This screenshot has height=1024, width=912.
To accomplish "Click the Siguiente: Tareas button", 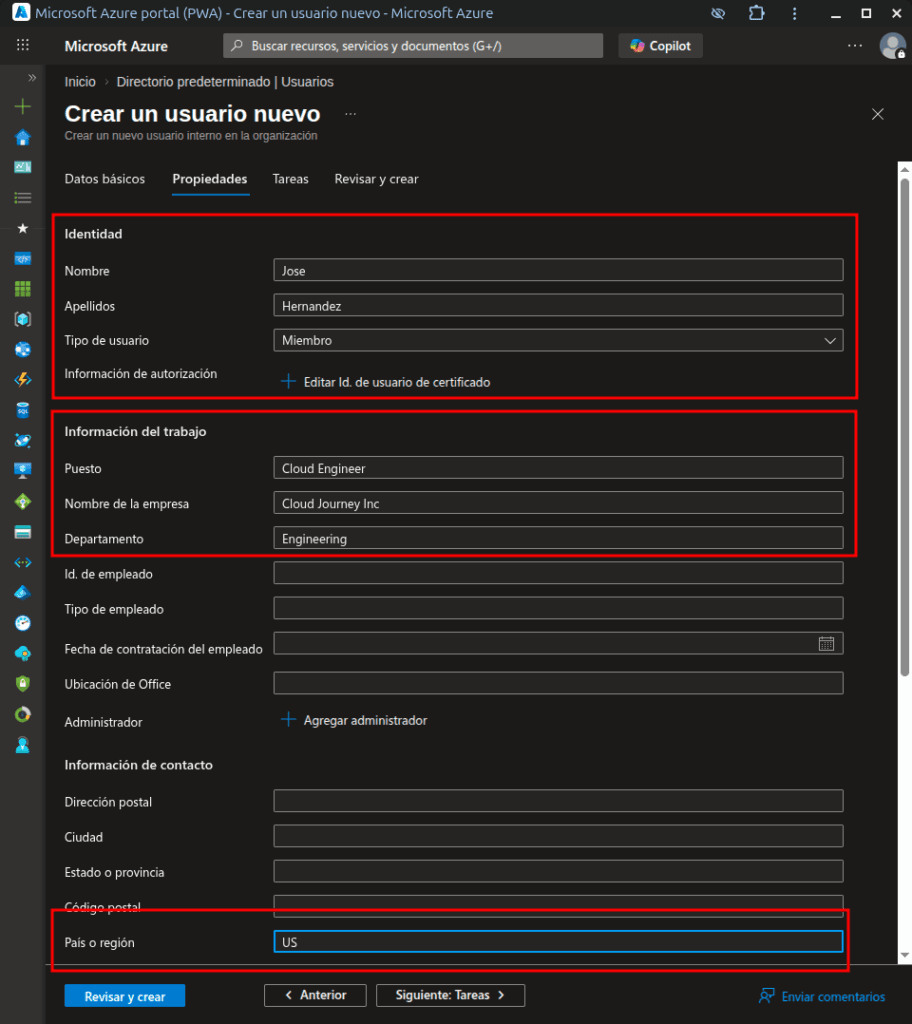I will pyautogui.click(x=450, y=995).
